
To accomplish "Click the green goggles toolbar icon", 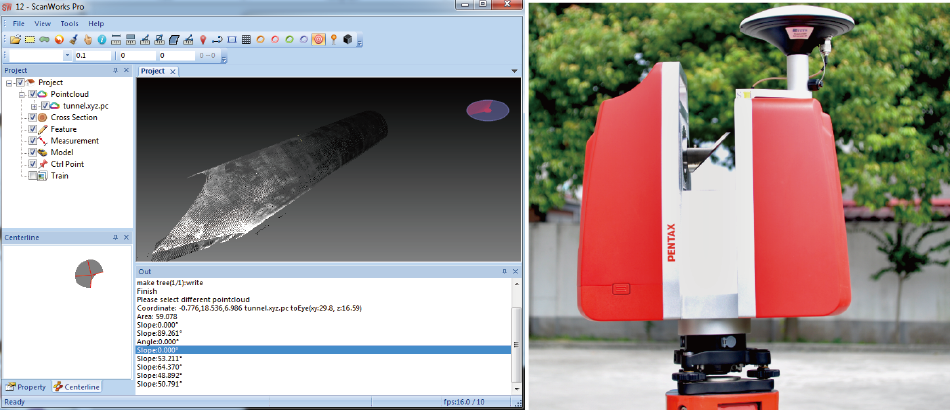I will (x=44, y=39).
